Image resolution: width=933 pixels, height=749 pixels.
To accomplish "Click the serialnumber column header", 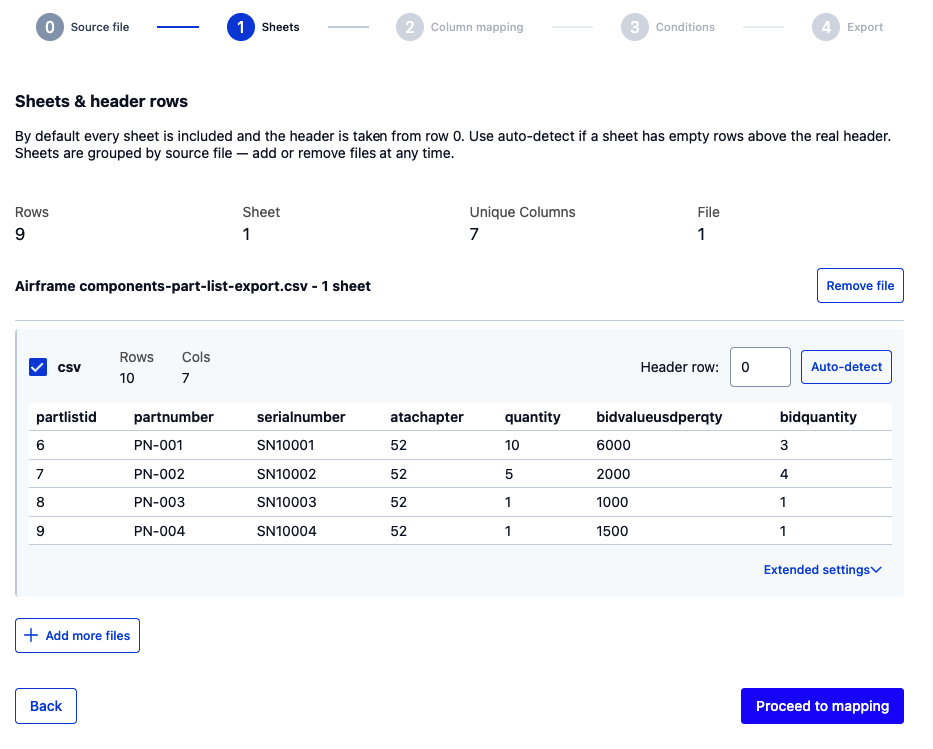I will click(301, 417).
